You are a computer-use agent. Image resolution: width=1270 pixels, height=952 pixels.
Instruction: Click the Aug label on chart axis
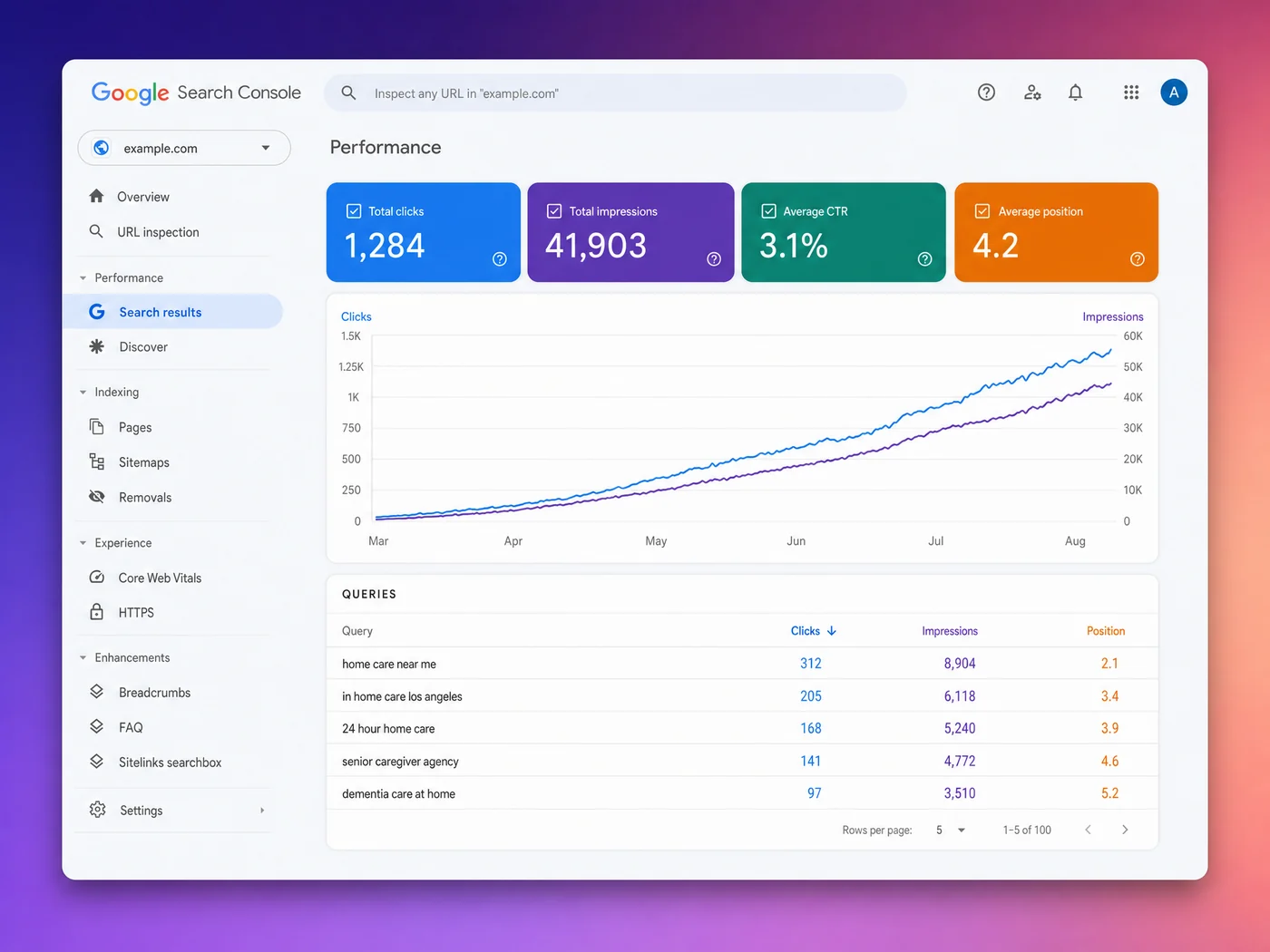click(1075, 541)
